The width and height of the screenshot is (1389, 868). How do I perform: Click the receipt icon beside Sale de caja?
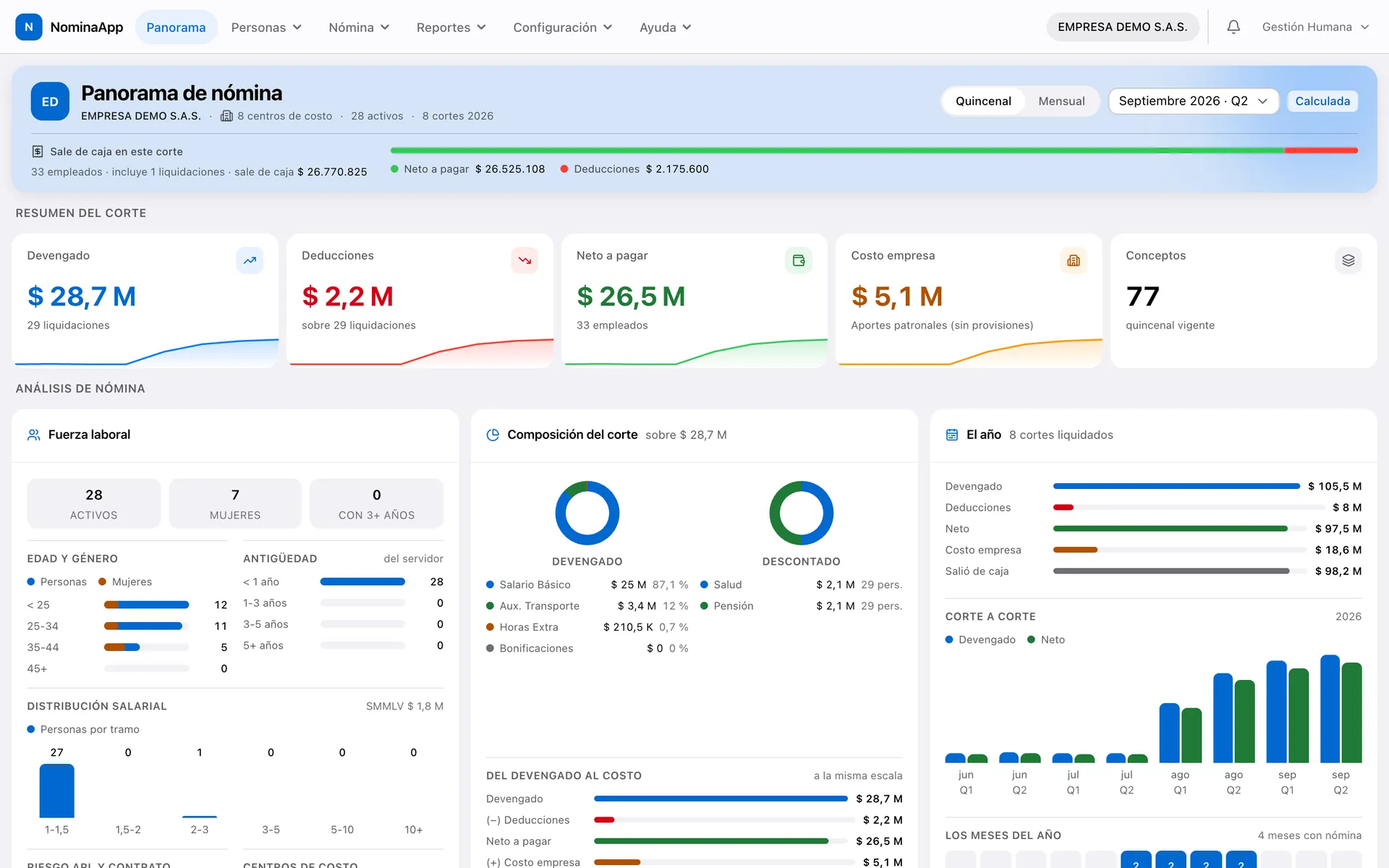tap(38, 151)
